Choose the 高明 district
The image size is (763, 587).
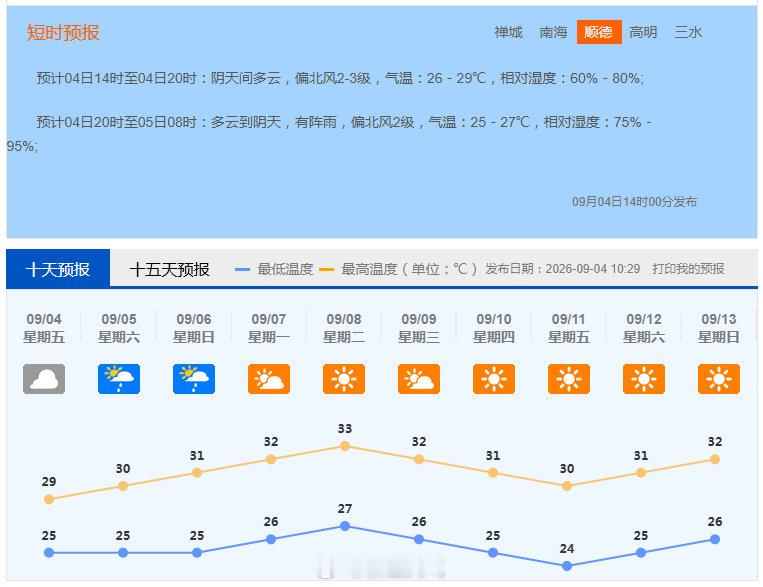pos(643,32)
